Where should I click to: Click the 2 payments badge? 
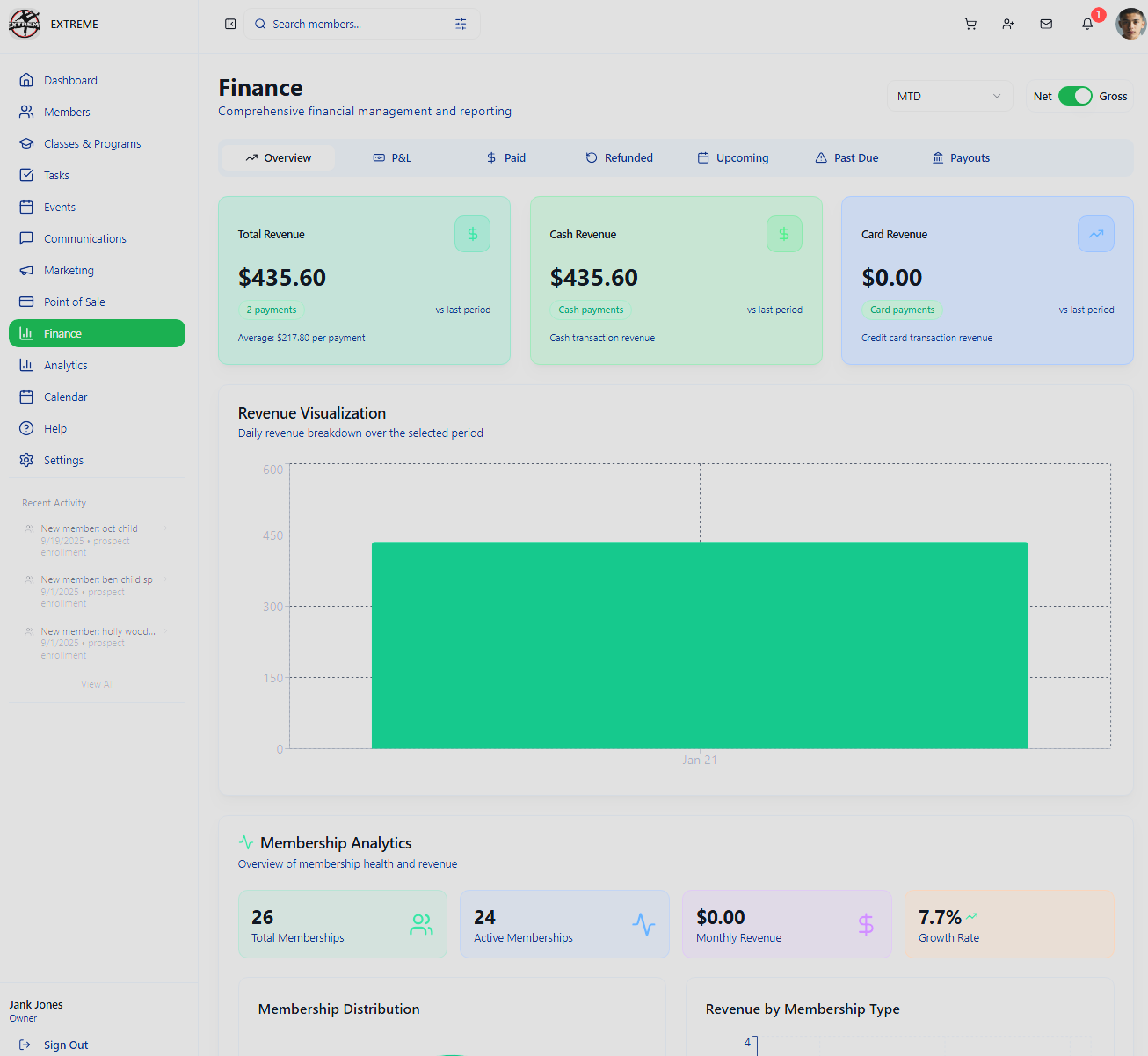pyautogui.click(x=271, y=310)
